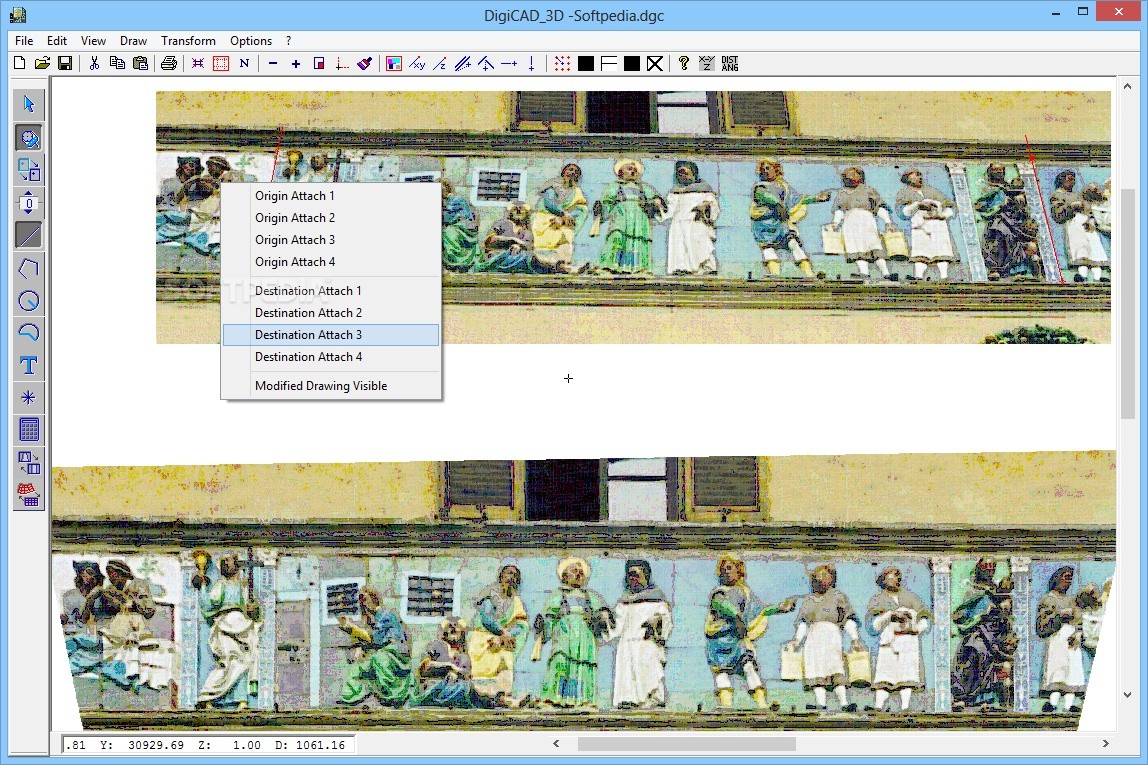
Task: Click the zero value stepper tool
Action: 29,203
